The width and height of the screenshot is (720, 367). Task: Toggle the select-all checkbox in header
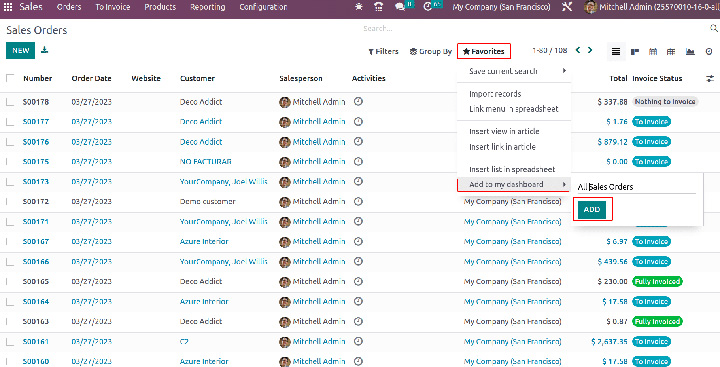tap(10, 78)
